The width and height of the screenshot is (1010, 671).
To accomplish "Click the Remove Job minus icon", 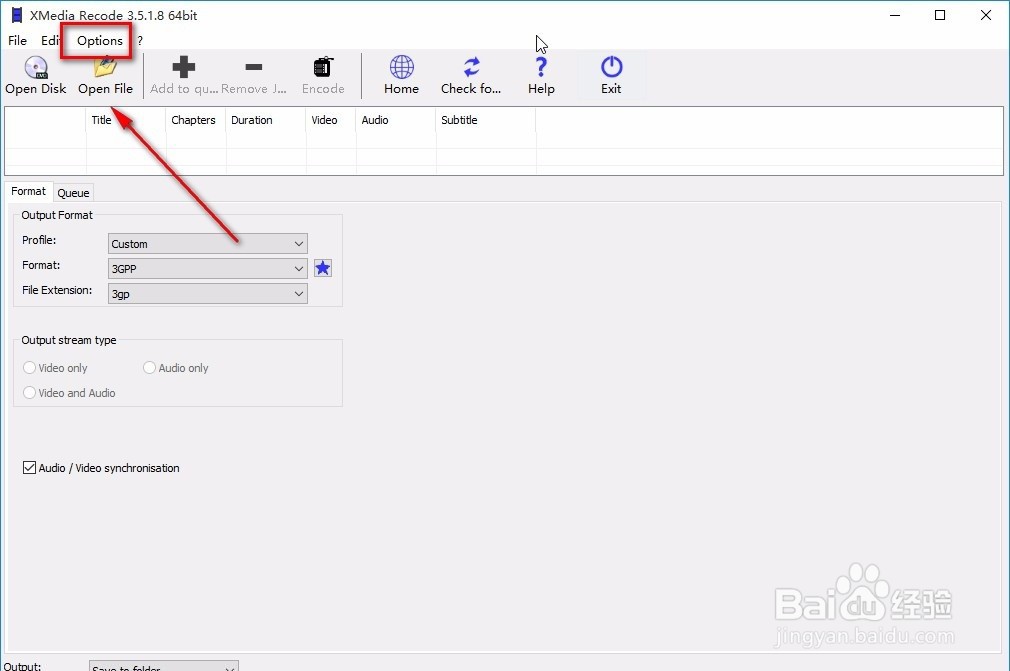I will [x=254, y=67].
